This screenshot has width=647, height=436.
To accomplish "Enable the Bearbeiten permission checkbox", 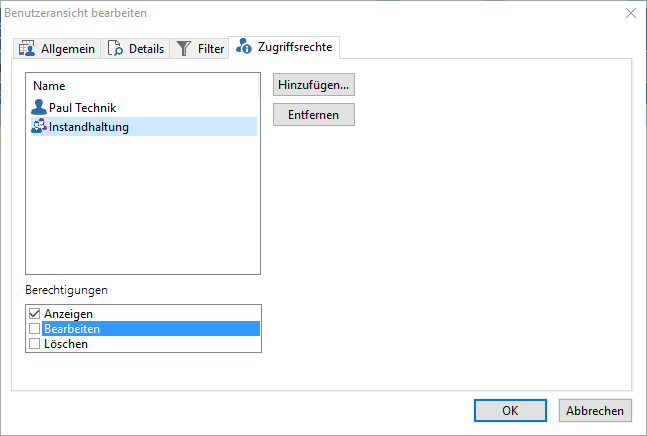I will 35,329.
